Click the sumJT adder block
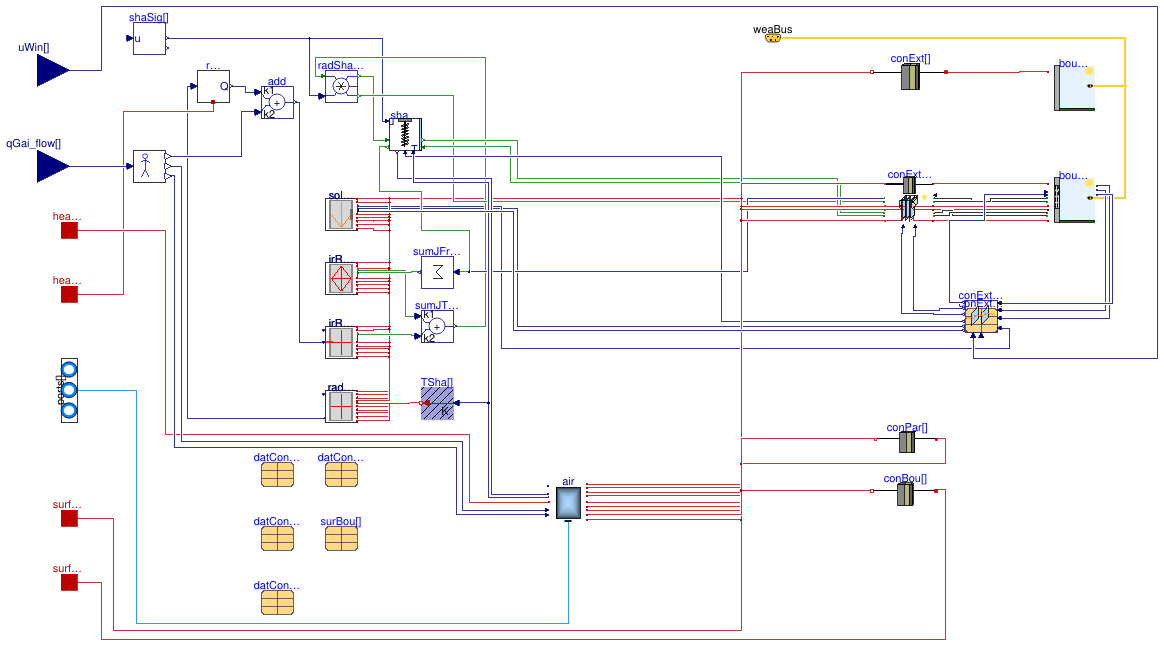The width and height of the screenshot is (1164, 646). coord(437,327)
